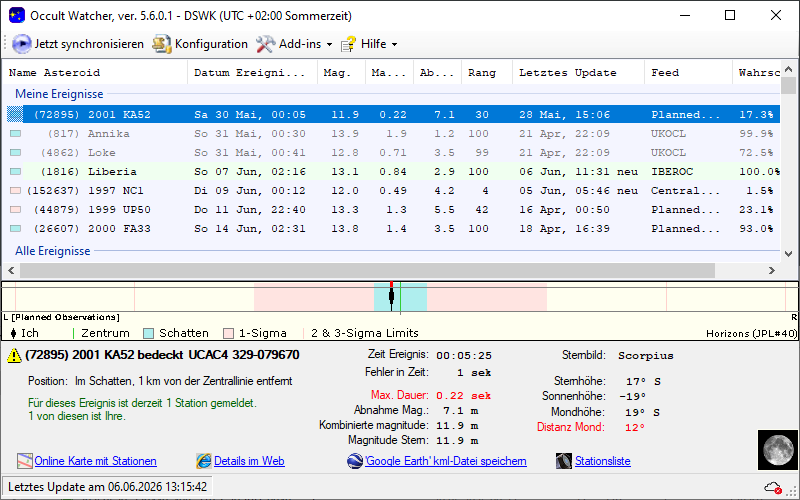Click the Google Earth globe icon
Screen dimensions: 800x500
[355, 461]
